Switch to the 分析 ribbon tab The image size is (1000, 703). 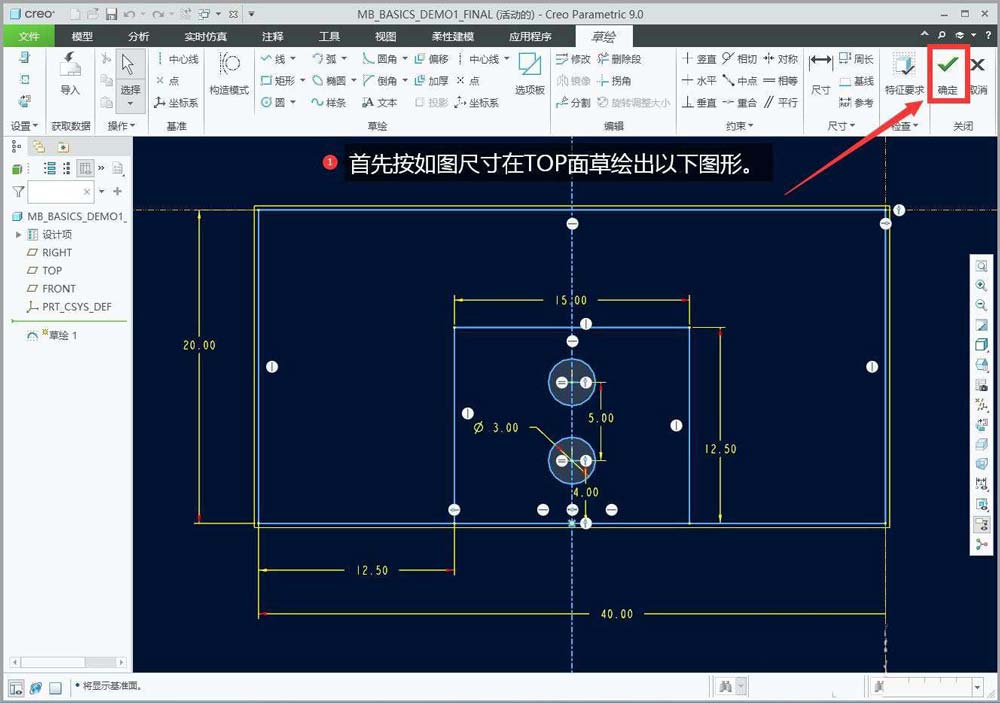(138, 36)
